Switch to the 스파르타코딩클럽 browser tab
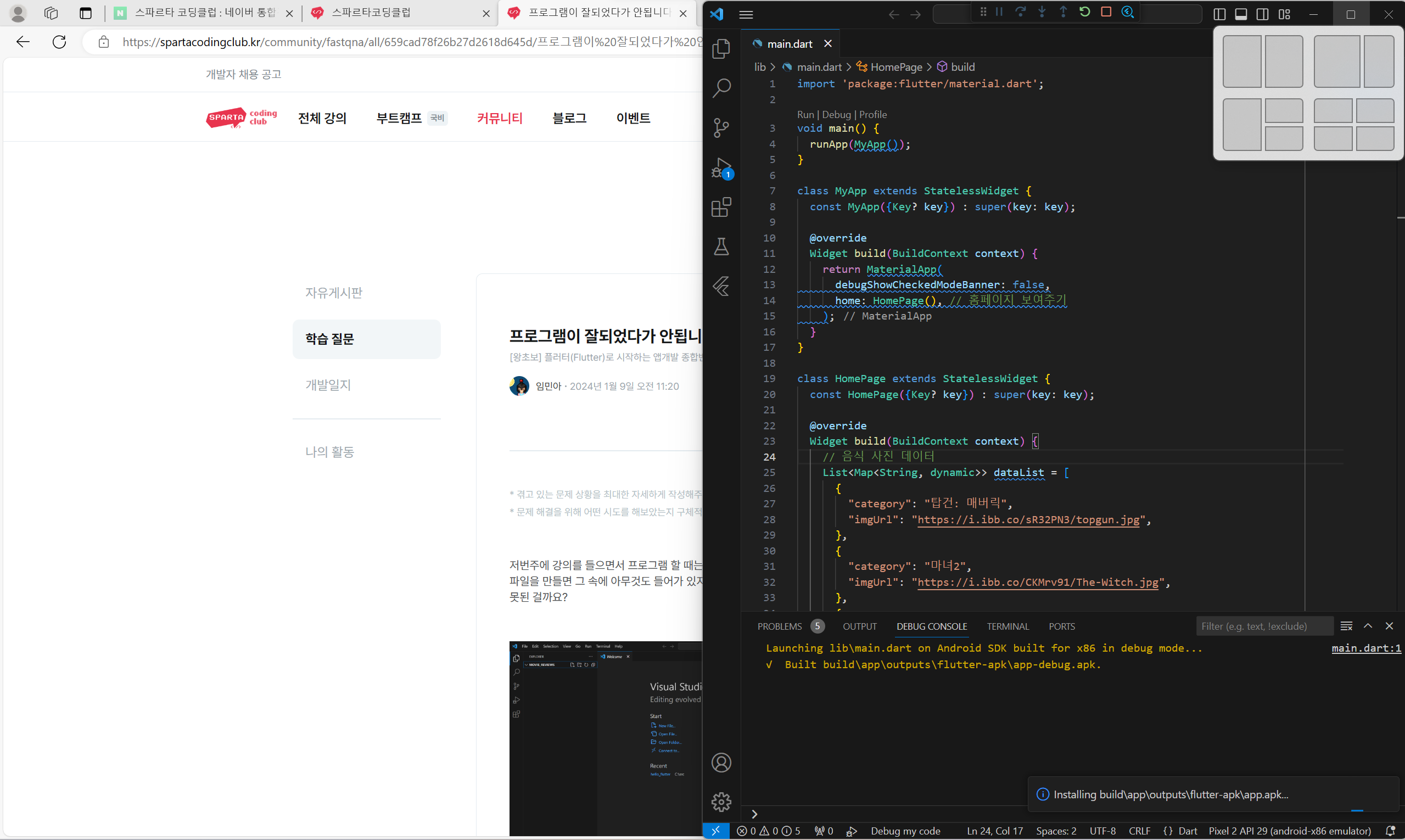This screenshot has height=840, width=1405. pyautogui.click(x=400, y=13)
